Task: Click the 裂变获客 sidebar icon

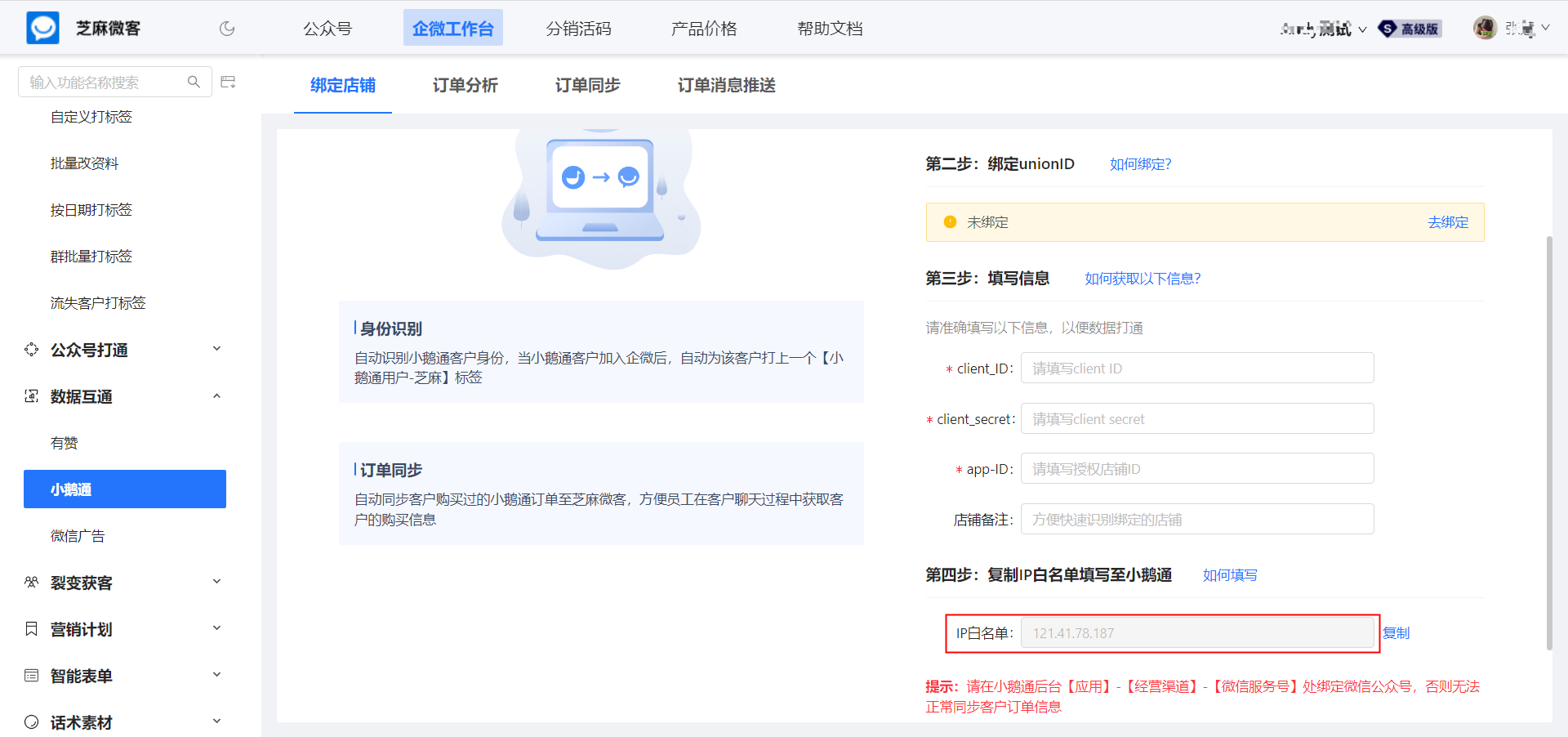Action: pos(32,583)
